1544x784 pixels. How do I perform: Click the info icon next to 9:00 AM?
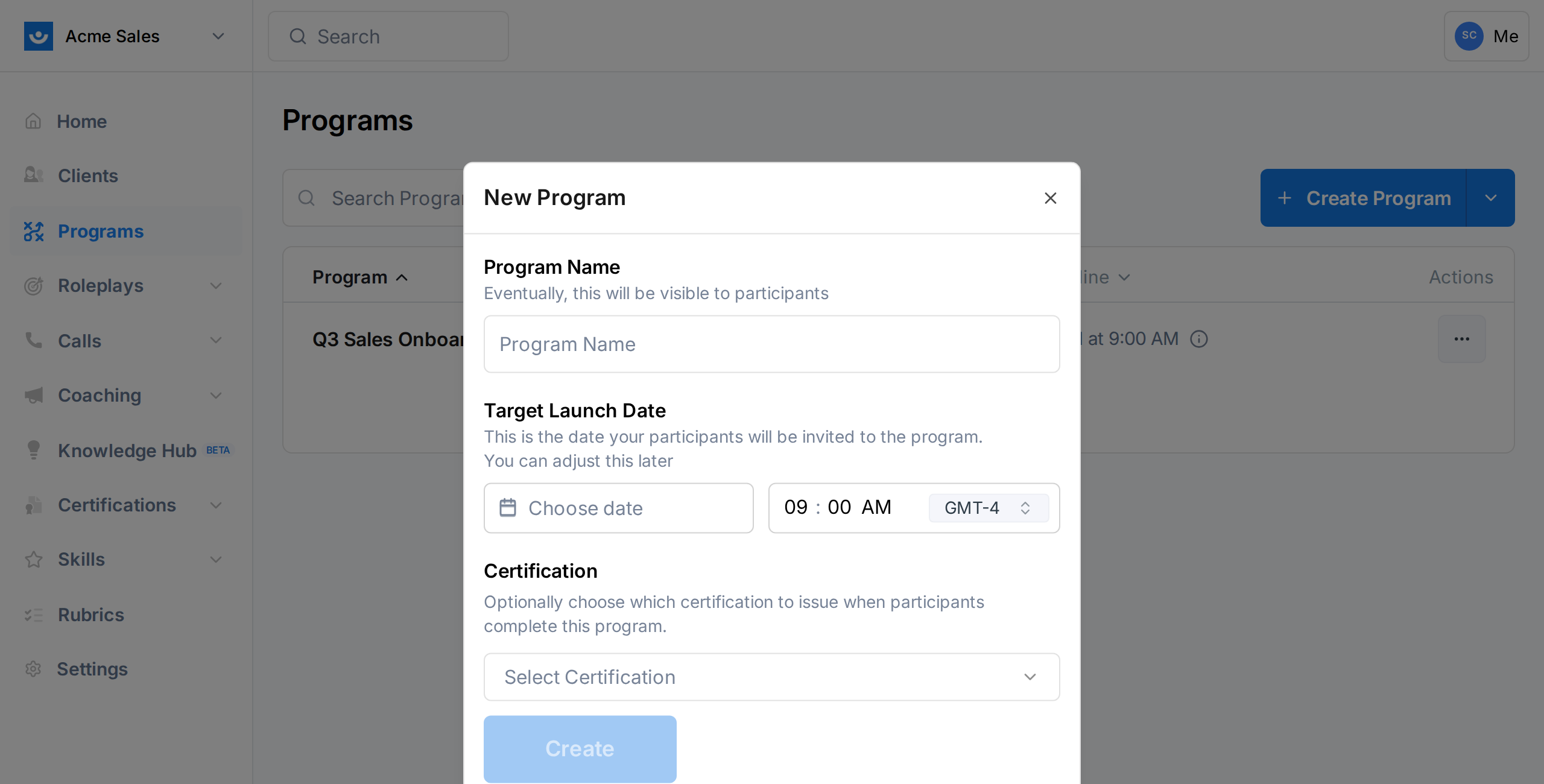(x=1198, y=338)
